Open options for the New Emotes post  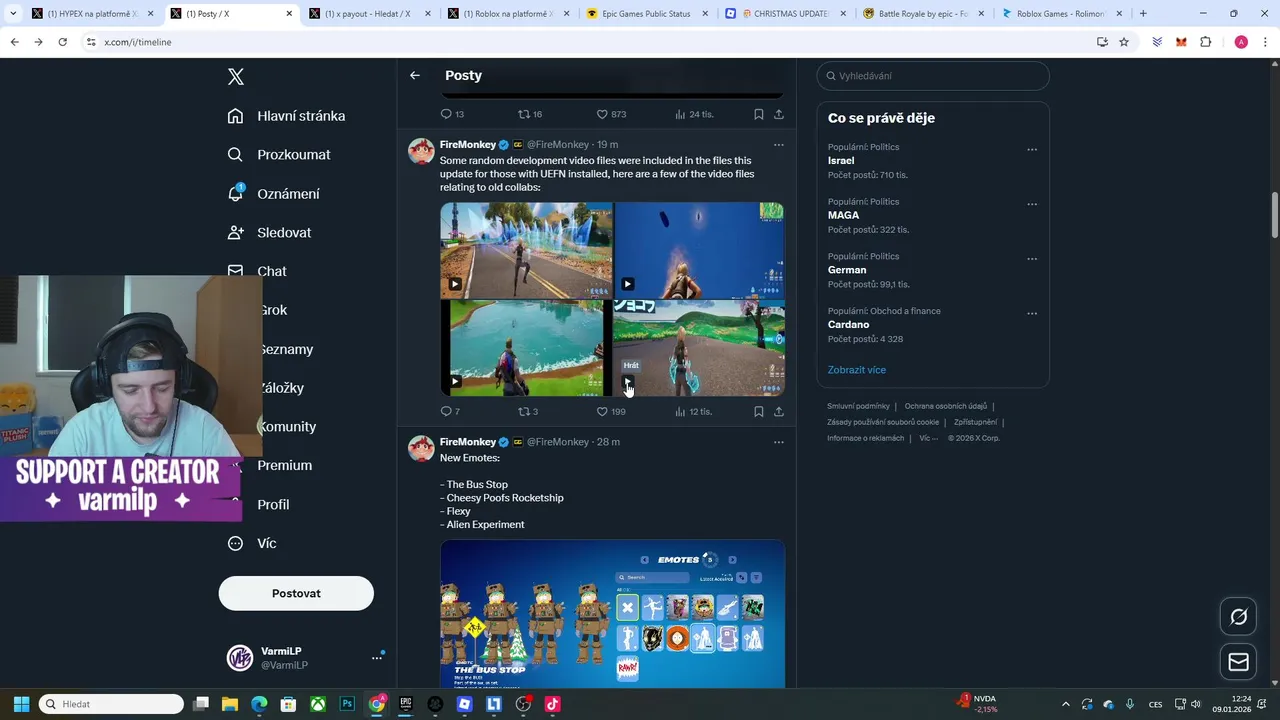[x=779, y=442]
